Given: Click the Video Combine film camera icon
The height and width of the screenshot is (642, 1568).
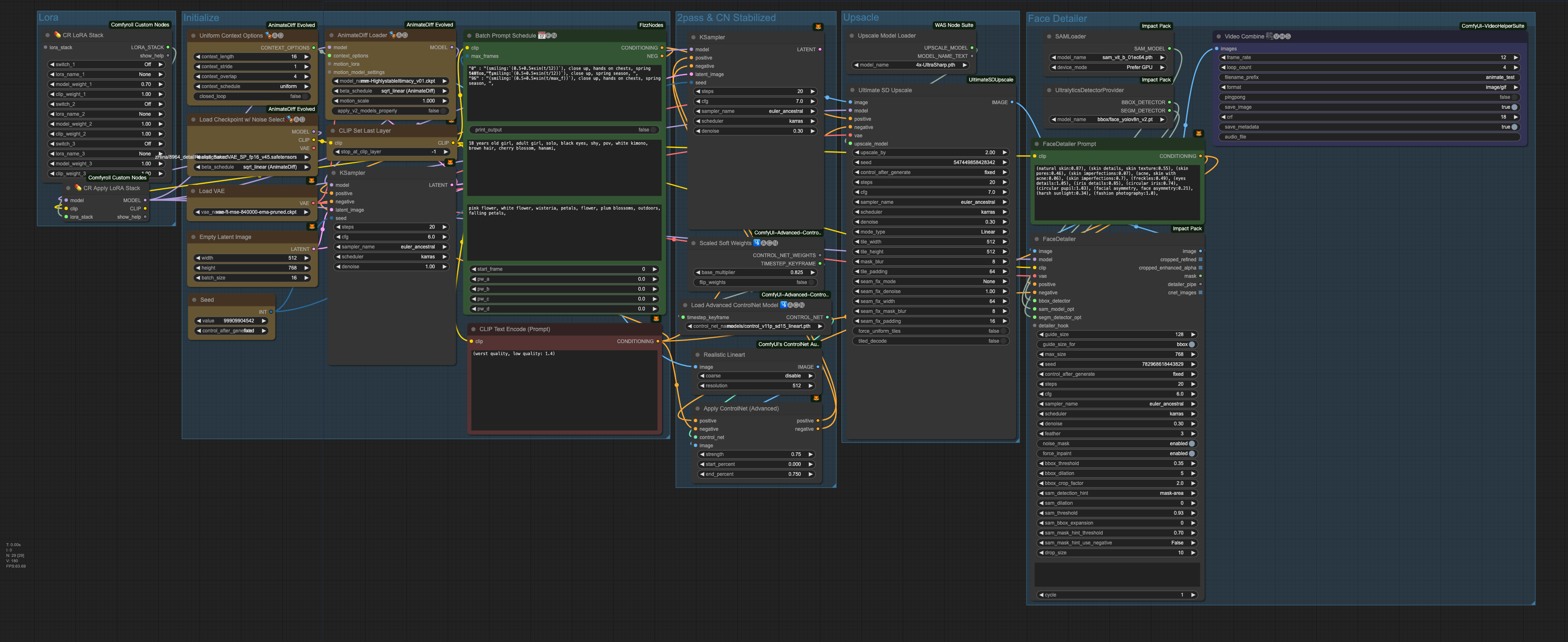Looking at the screenshot, I should tap(1270, 36).
